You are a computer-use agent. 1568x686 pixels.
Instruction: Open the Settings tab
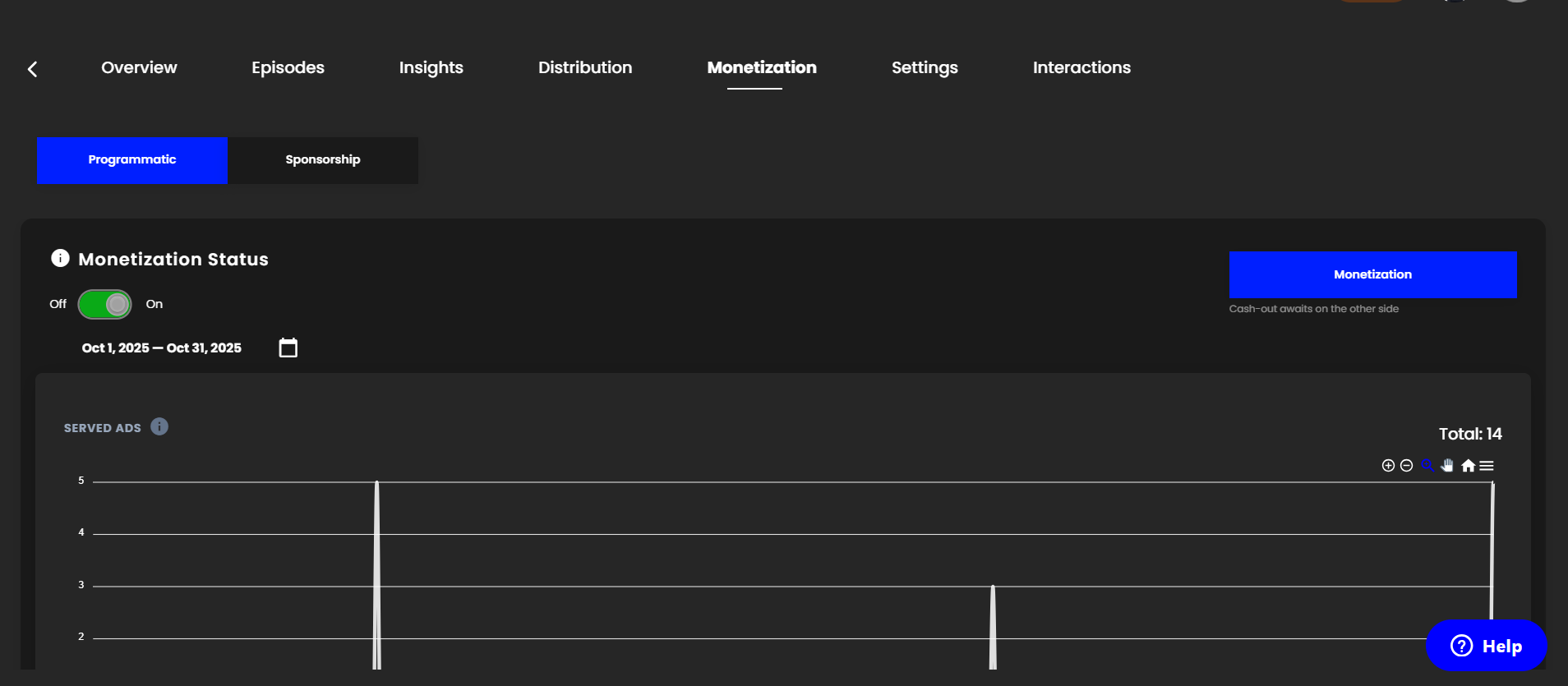[x=925, y=67]
